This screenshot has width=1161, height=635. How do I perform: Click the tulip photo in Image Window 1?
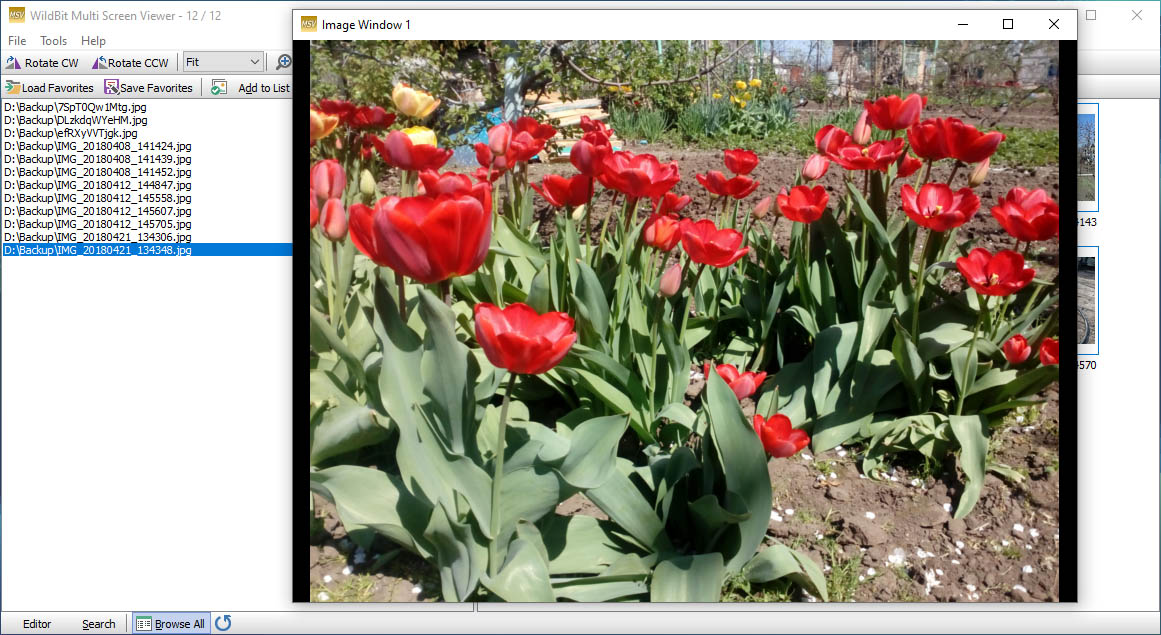tap(684, 320)
